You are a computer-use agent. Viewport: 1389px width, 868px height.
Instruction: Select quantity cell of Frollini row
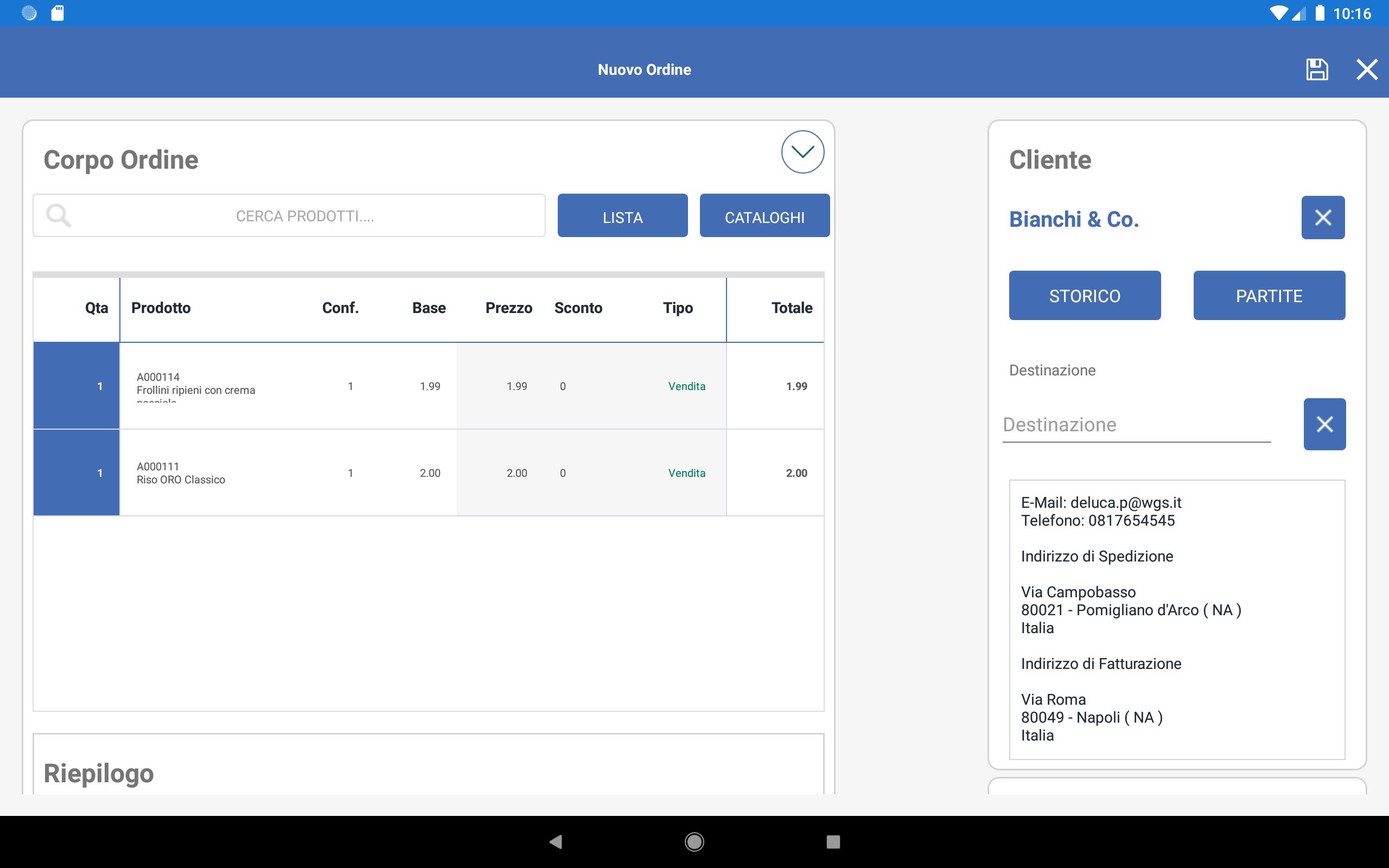pos(77,386)
